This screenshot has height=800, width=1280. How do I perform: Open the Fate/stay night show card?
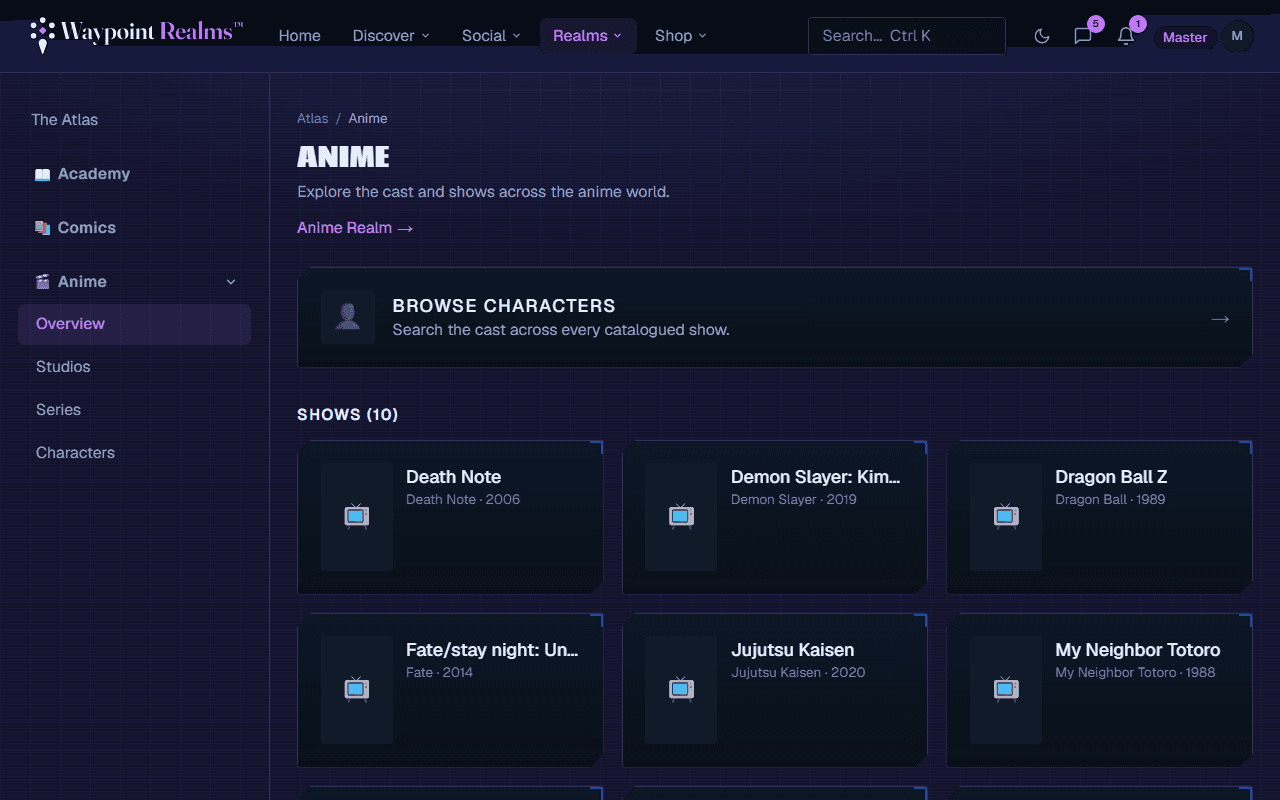point(450,690)
